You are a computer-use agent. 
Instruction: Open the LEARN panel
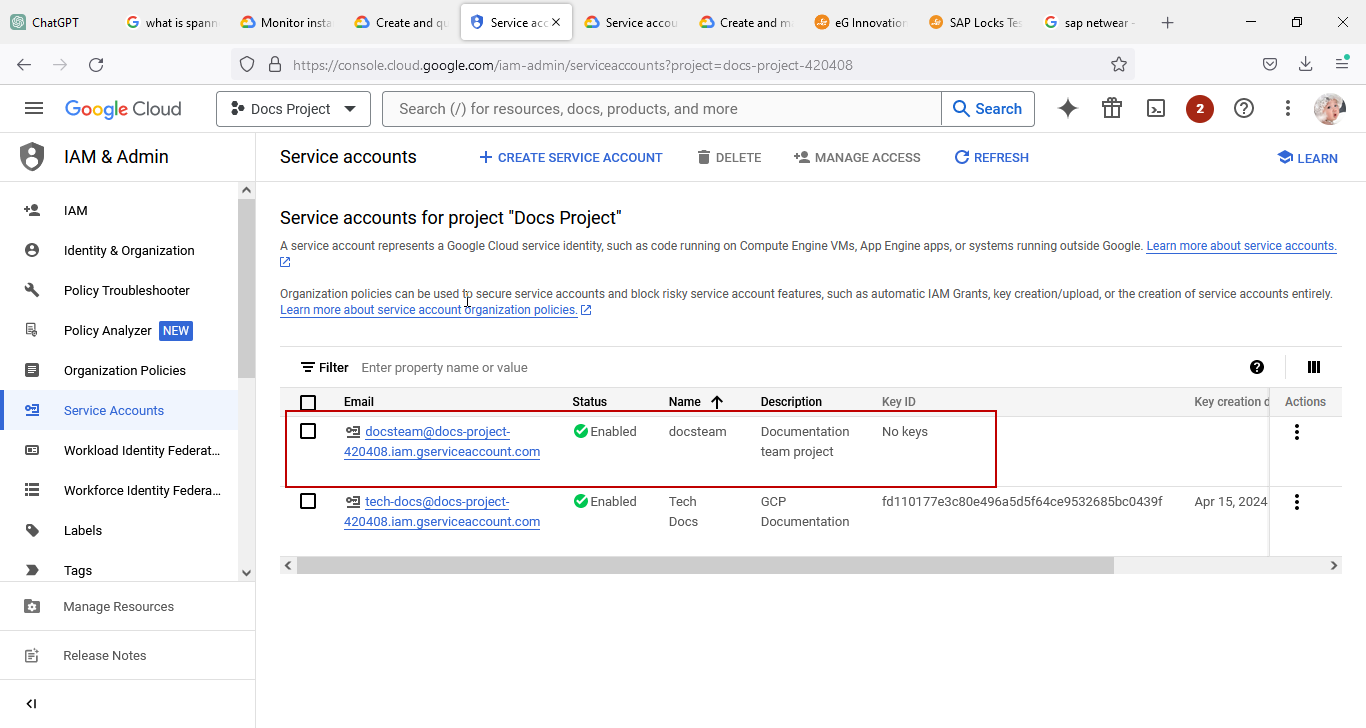coord(1307,158)
